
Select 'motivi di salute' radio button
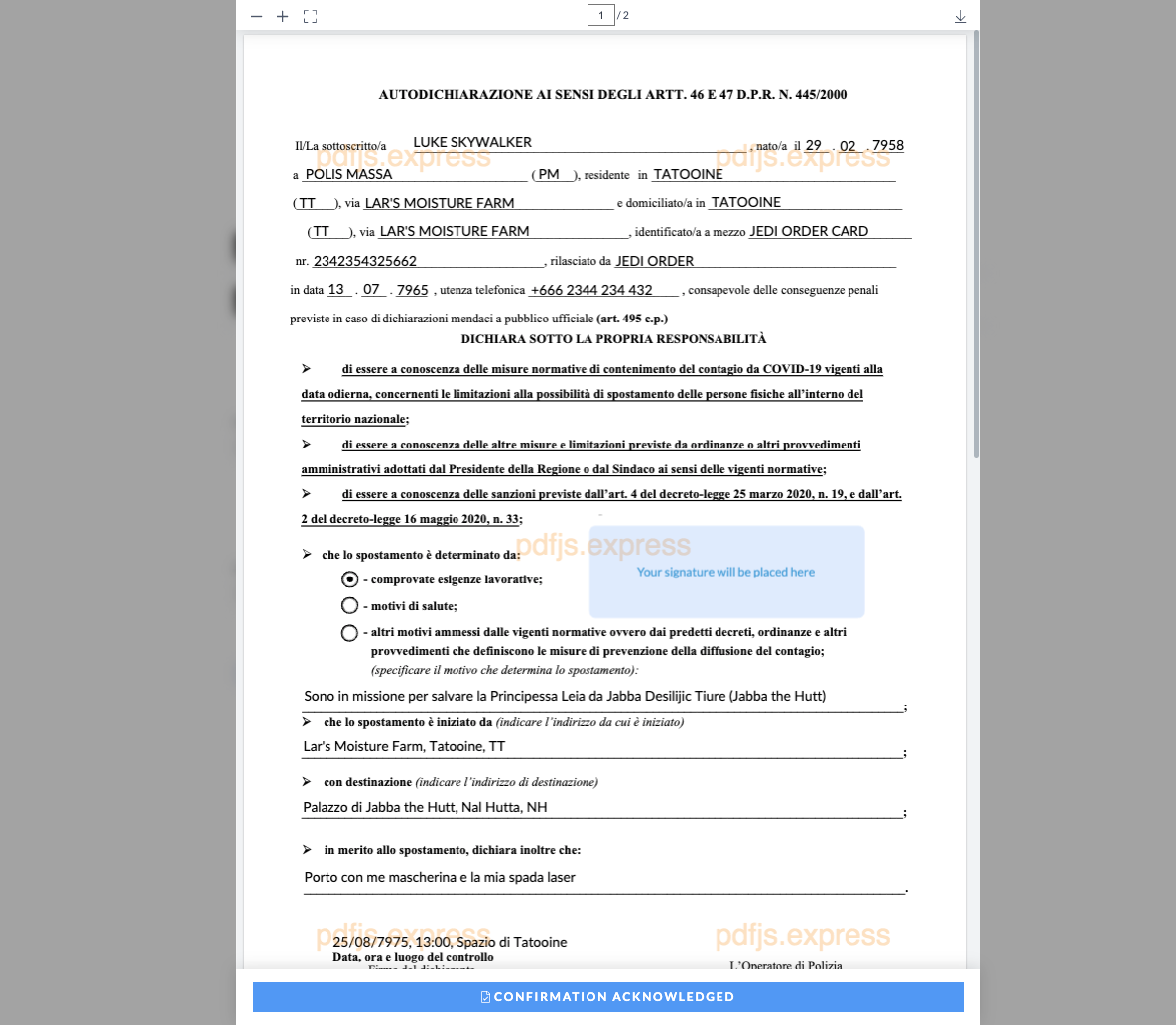pos(349,606)
